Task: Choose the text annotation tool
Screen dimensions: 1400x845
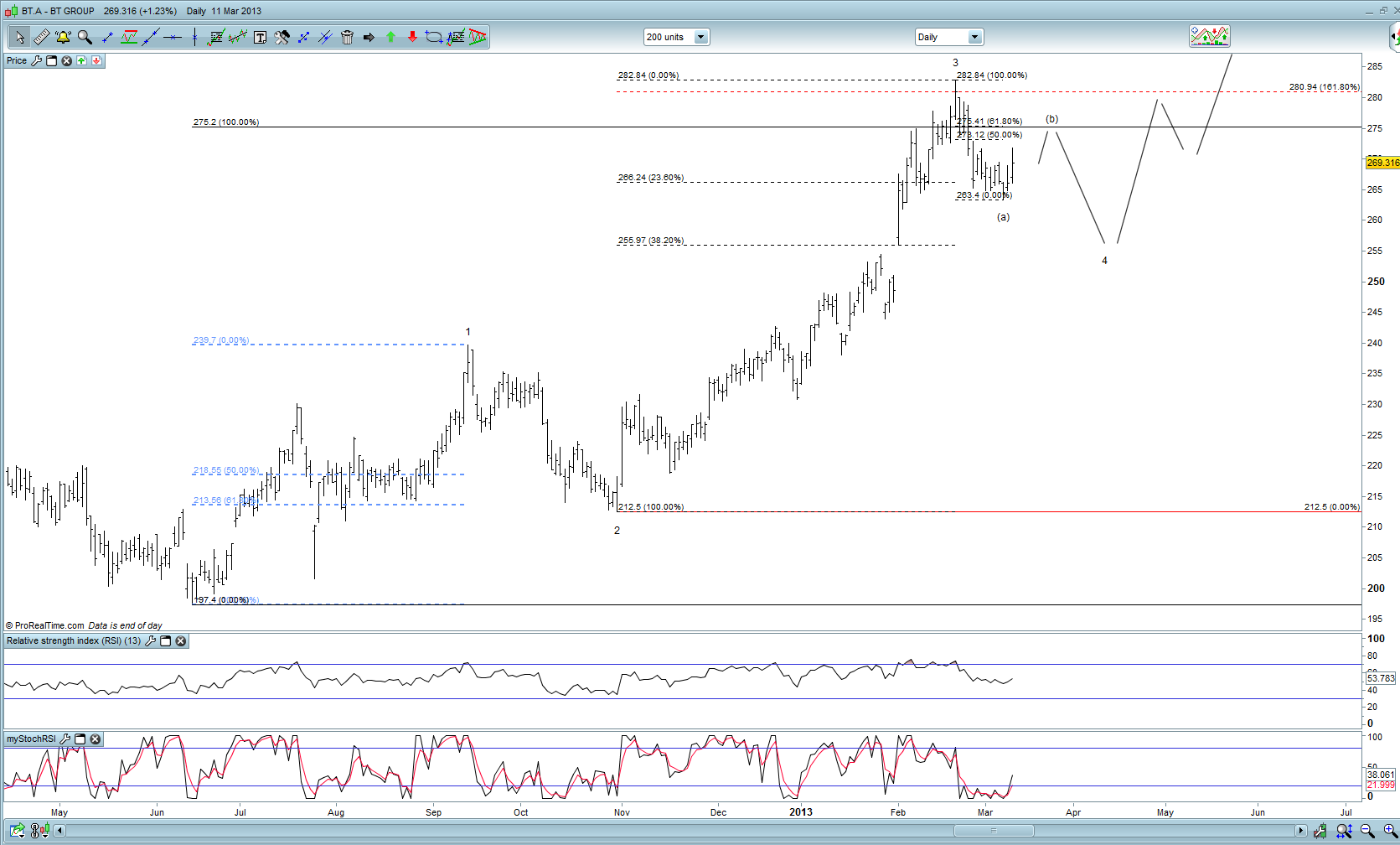Action: (x=260, y=37)
